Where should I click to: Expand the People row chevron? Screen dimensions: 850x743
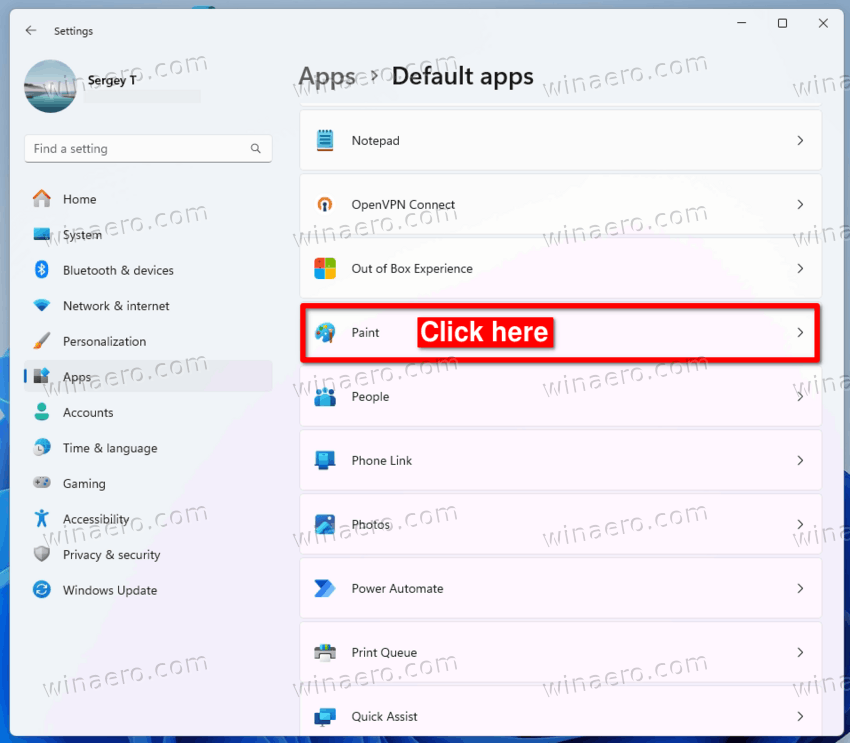click(800, 397)
